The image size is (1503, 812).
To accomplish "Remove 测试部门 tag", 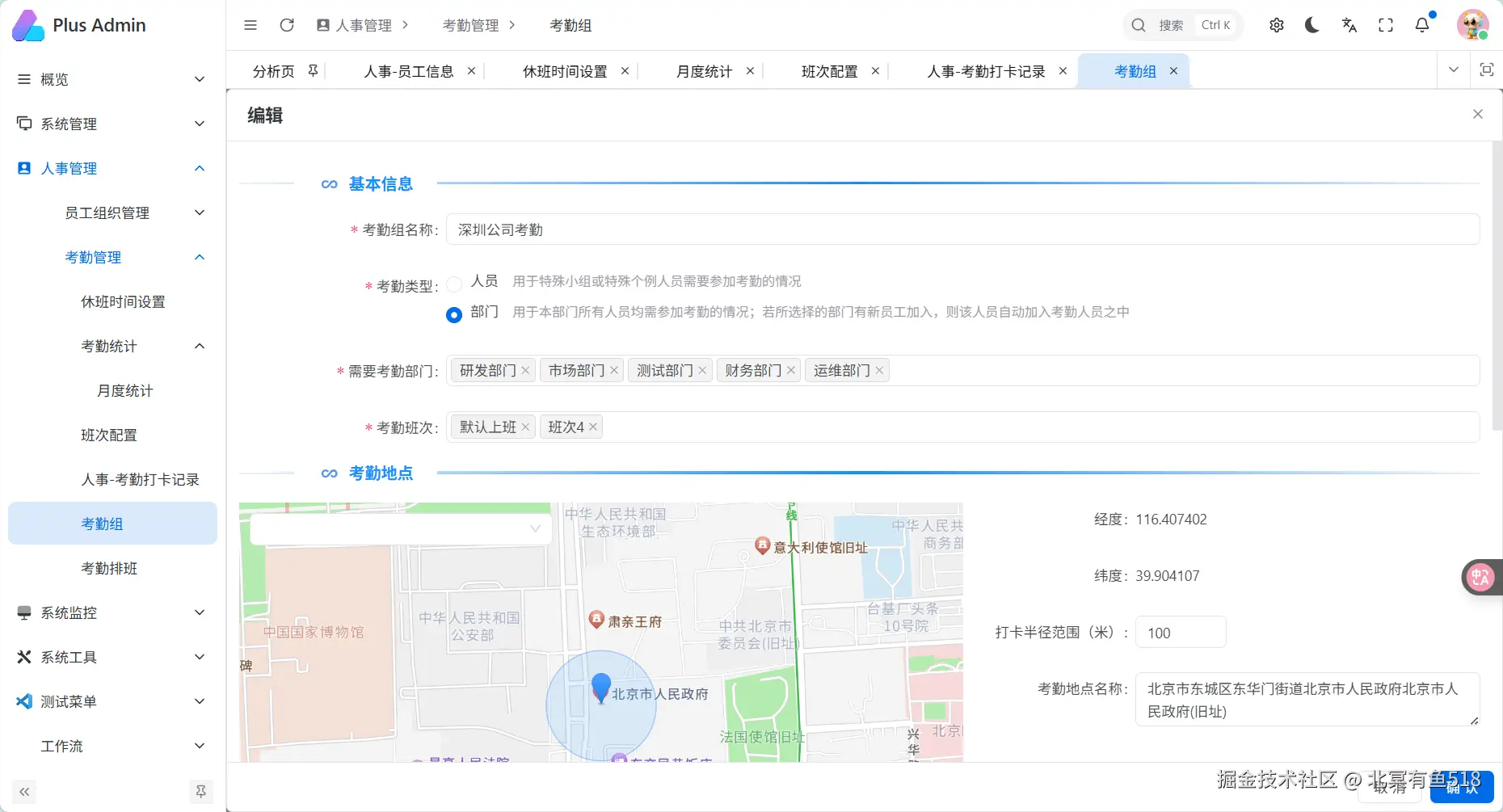I will coord(702,371).
